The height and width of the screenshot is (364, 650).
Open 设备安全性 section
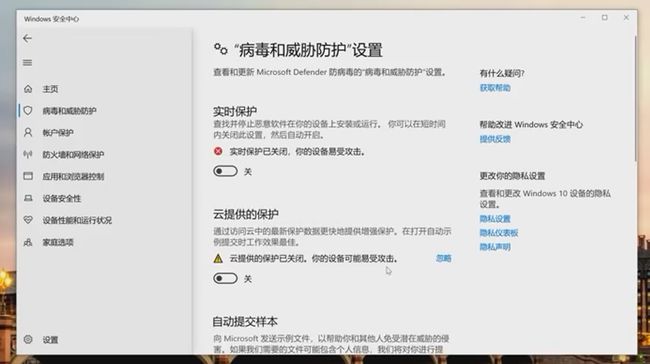click(x=62, y=199)
